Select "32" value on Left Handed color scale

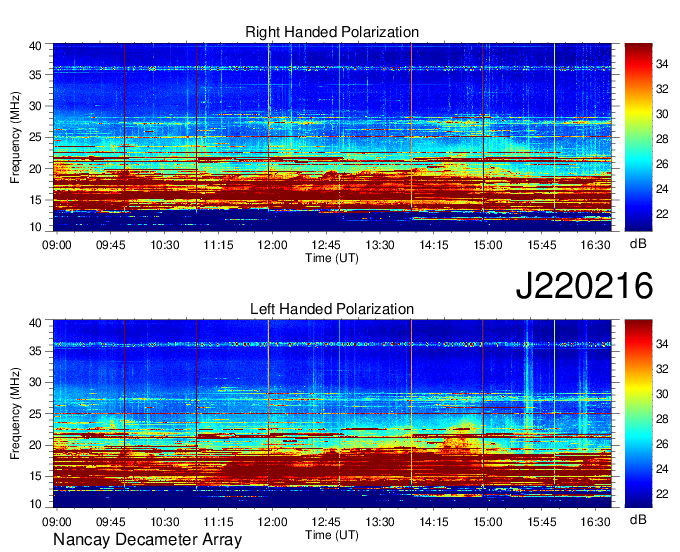[x=662, y=369]
